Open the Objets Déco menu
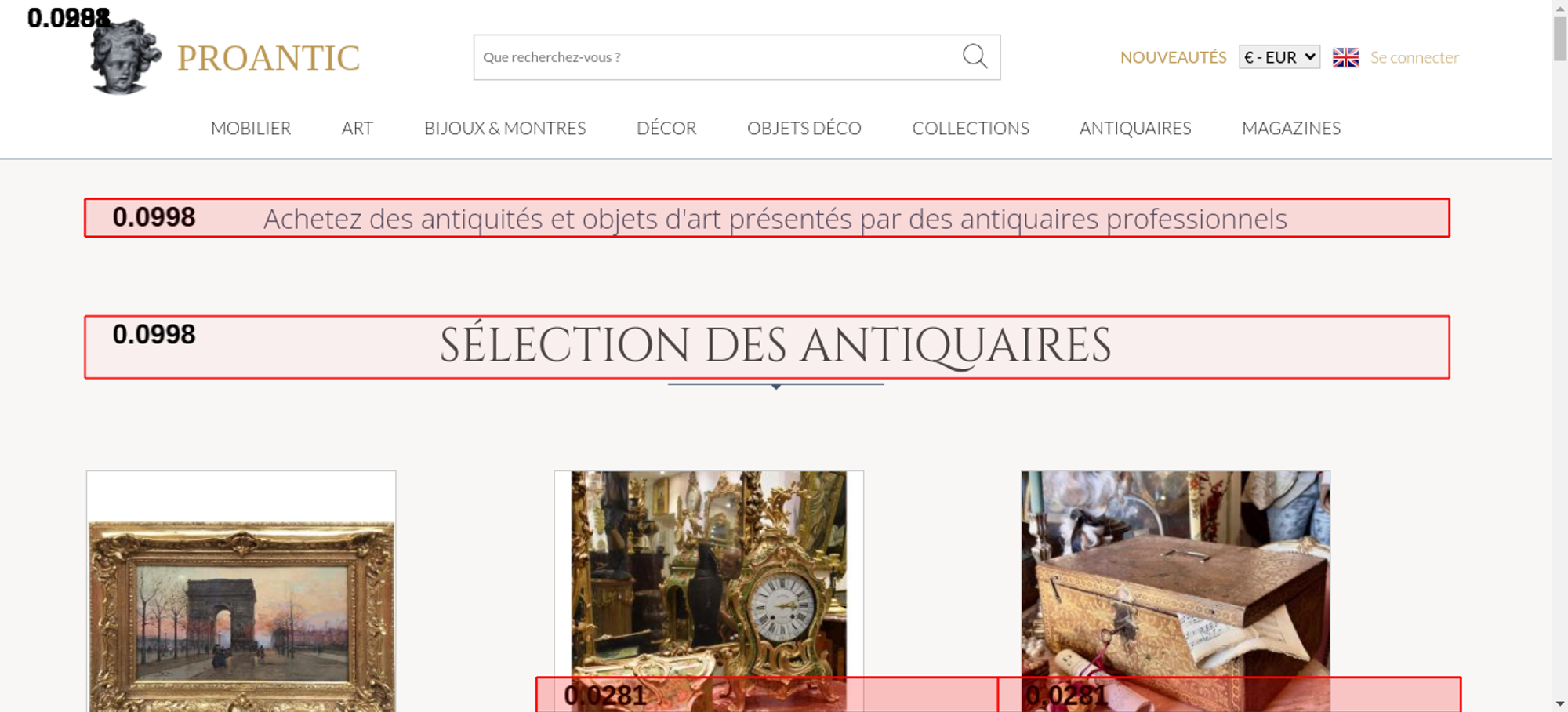Screen dimensions: 1568x712 click(804, 128)
